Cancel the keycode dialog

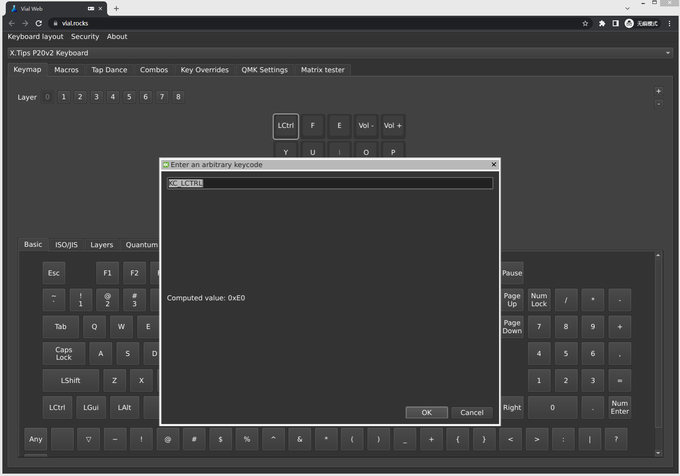tap(471, 412)
